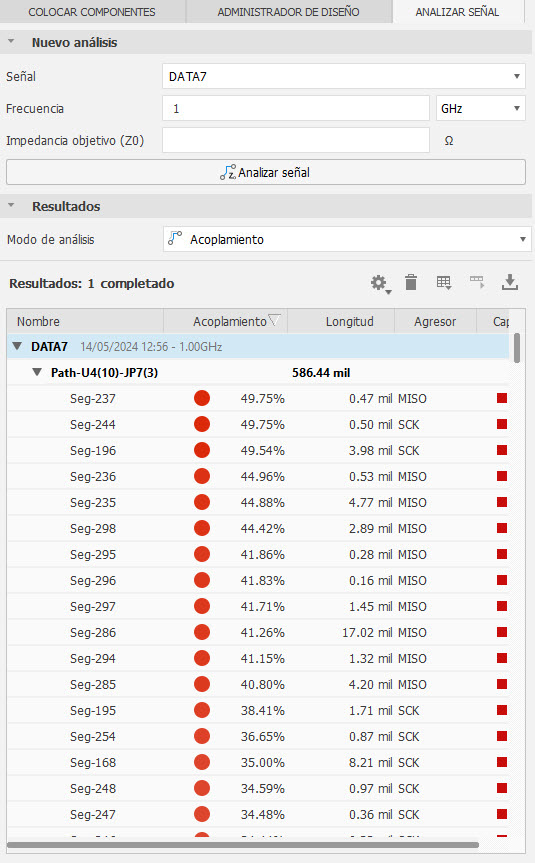The image size is (535, 863).
Task: Click the red coupling dot for Seg-237
Action: [x=202, y=398]
